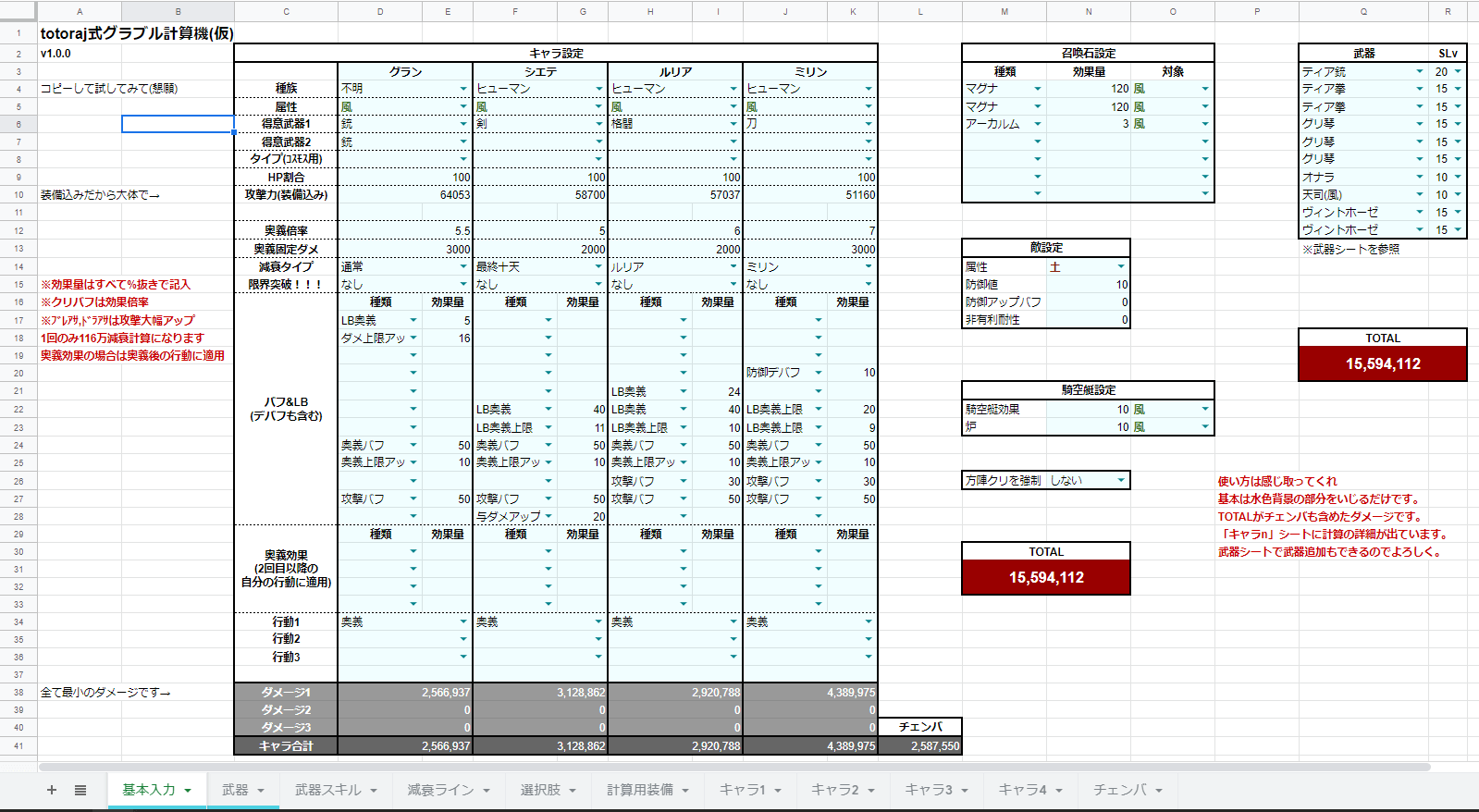The width and height of the screenshot is (1479, 812).
Task: Select ミリン's 奥義固定ダメ cell 3000
Action: pyautogui.click(x=810, y=250)
